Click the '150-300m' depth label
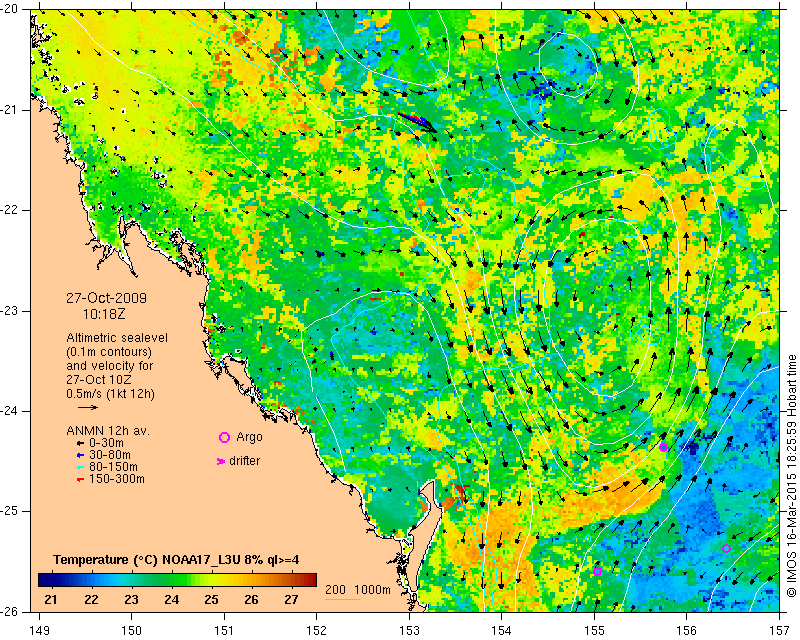Viewport: 800px width, 640px height. point(116,479)
